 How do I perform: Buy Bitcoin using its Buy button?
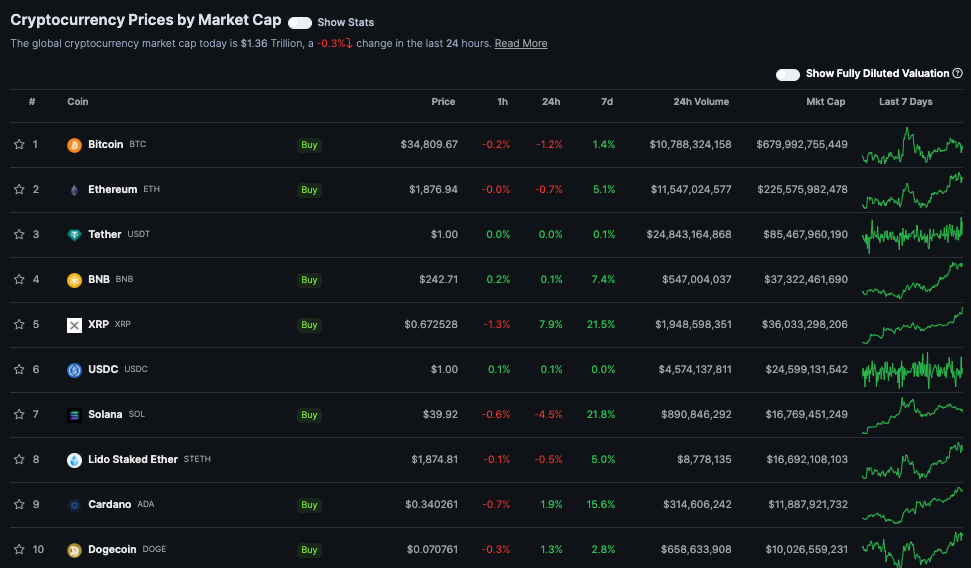coord(309,145)
